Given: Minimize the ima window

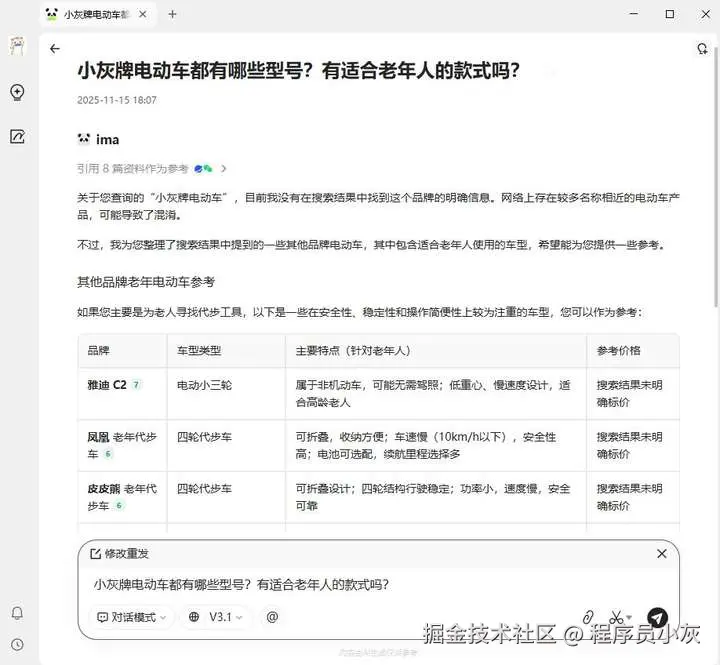Looking at the screenshot, I should tap(634, 14).
